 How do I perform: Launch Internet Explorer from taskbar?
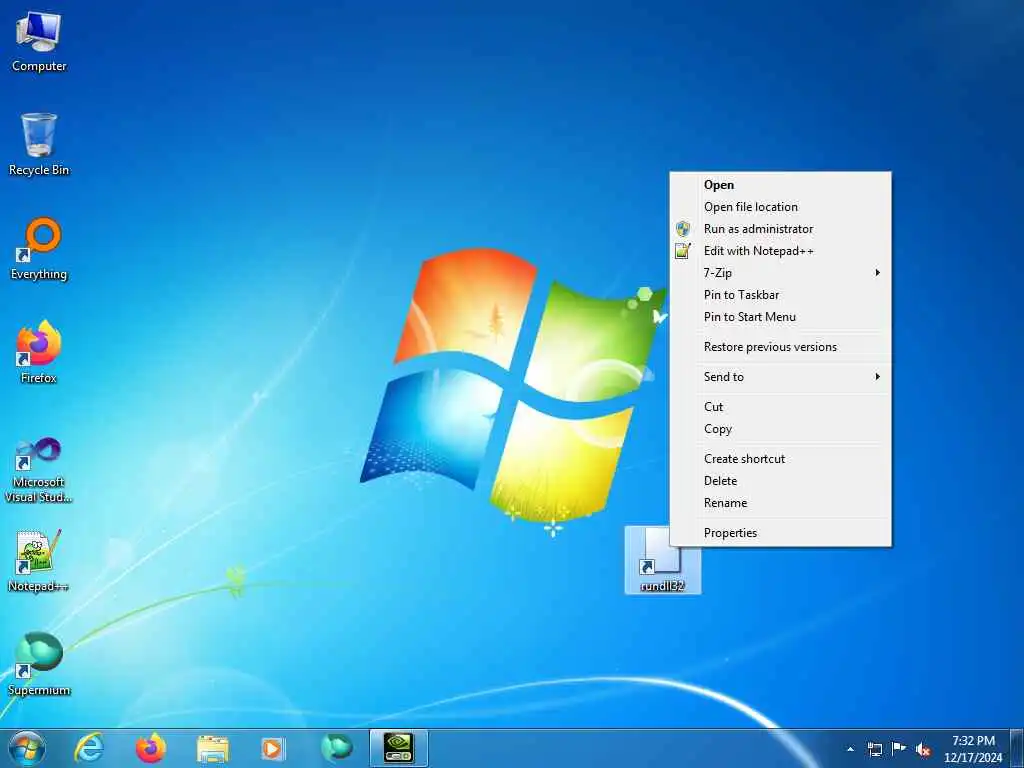tap(88, 748)
